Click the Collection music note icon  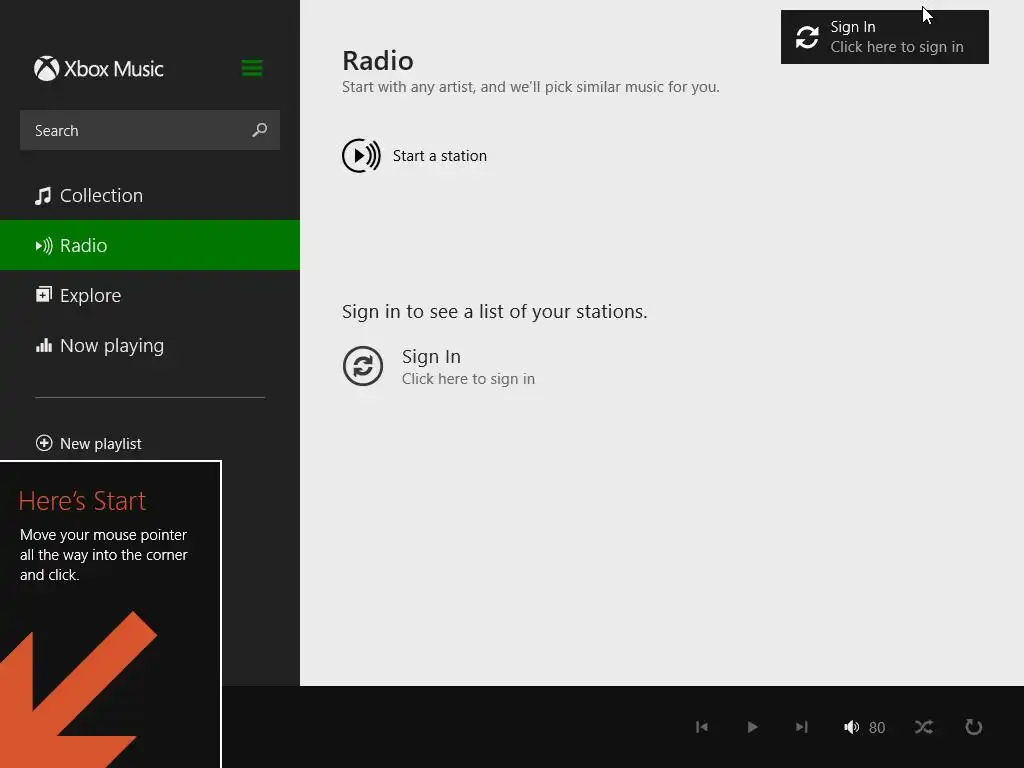click(x=43, y=196)
